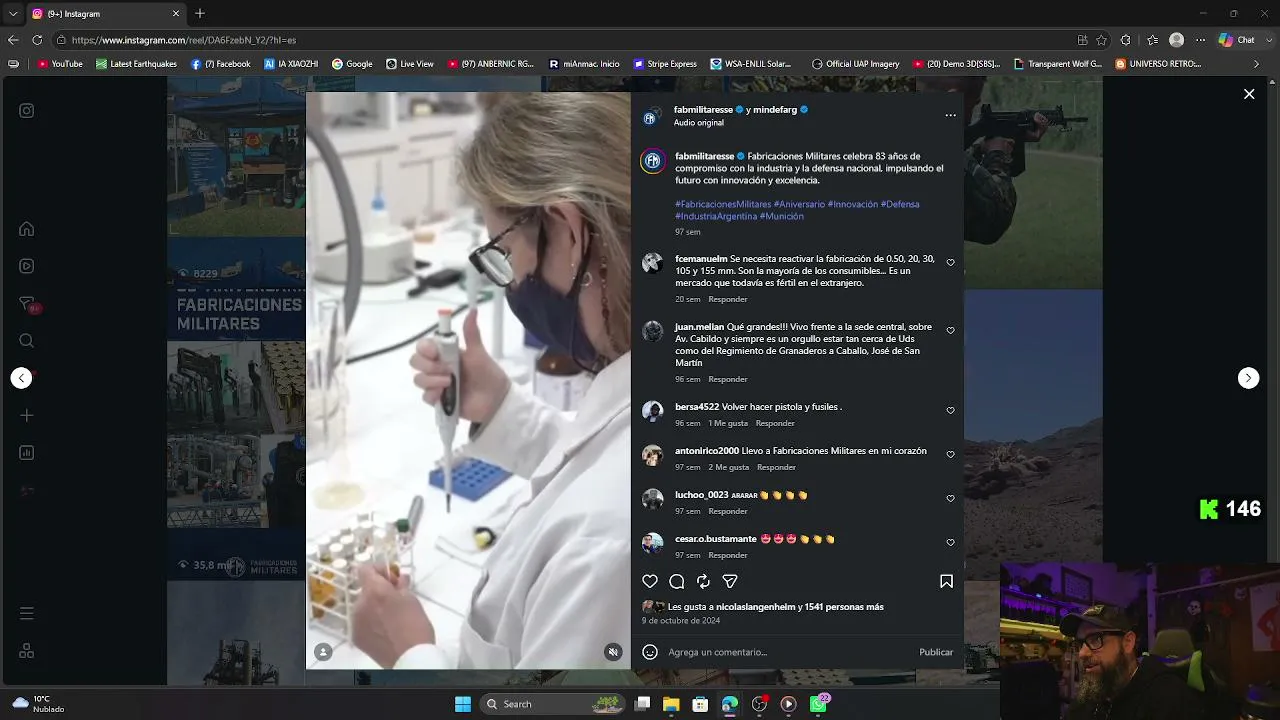Click the browser address bar
This screenshot has height=720, width=1280.
click(x=560, y=40)
